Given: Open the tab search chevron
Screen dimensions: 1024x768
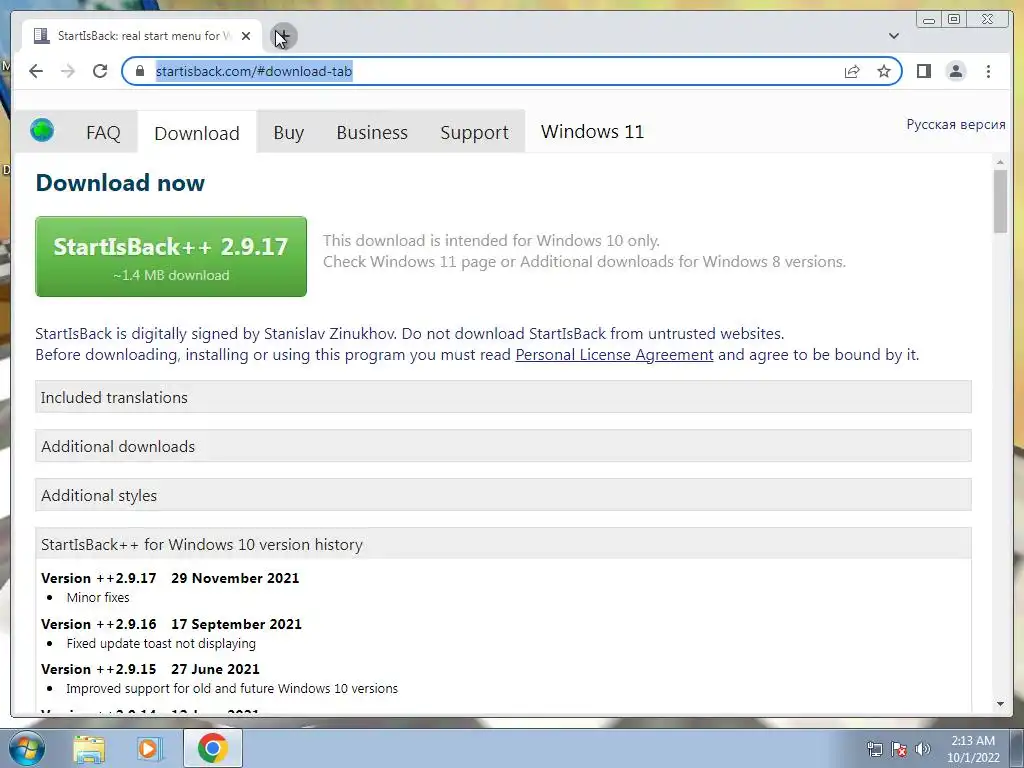Looking at the screenshot, I should (894, 36).
